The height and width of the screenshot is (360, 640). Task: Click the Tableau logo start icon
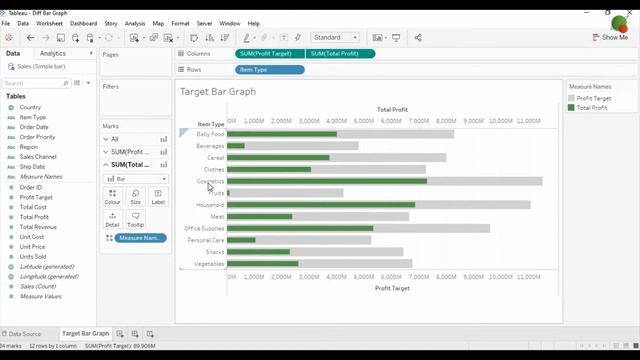9,38
